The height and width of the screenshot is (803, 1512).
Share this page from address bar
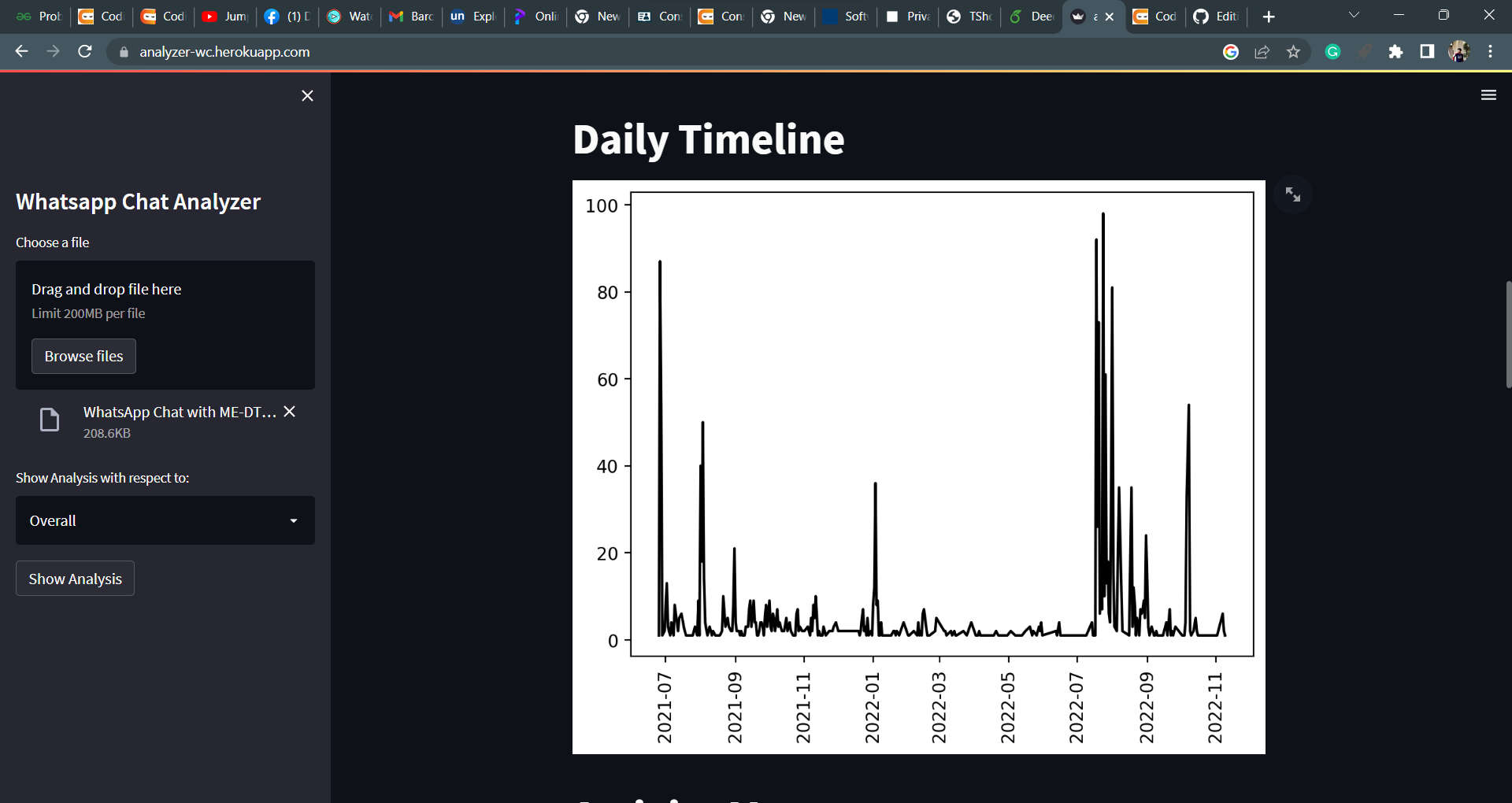click(x=1262, y=52)
